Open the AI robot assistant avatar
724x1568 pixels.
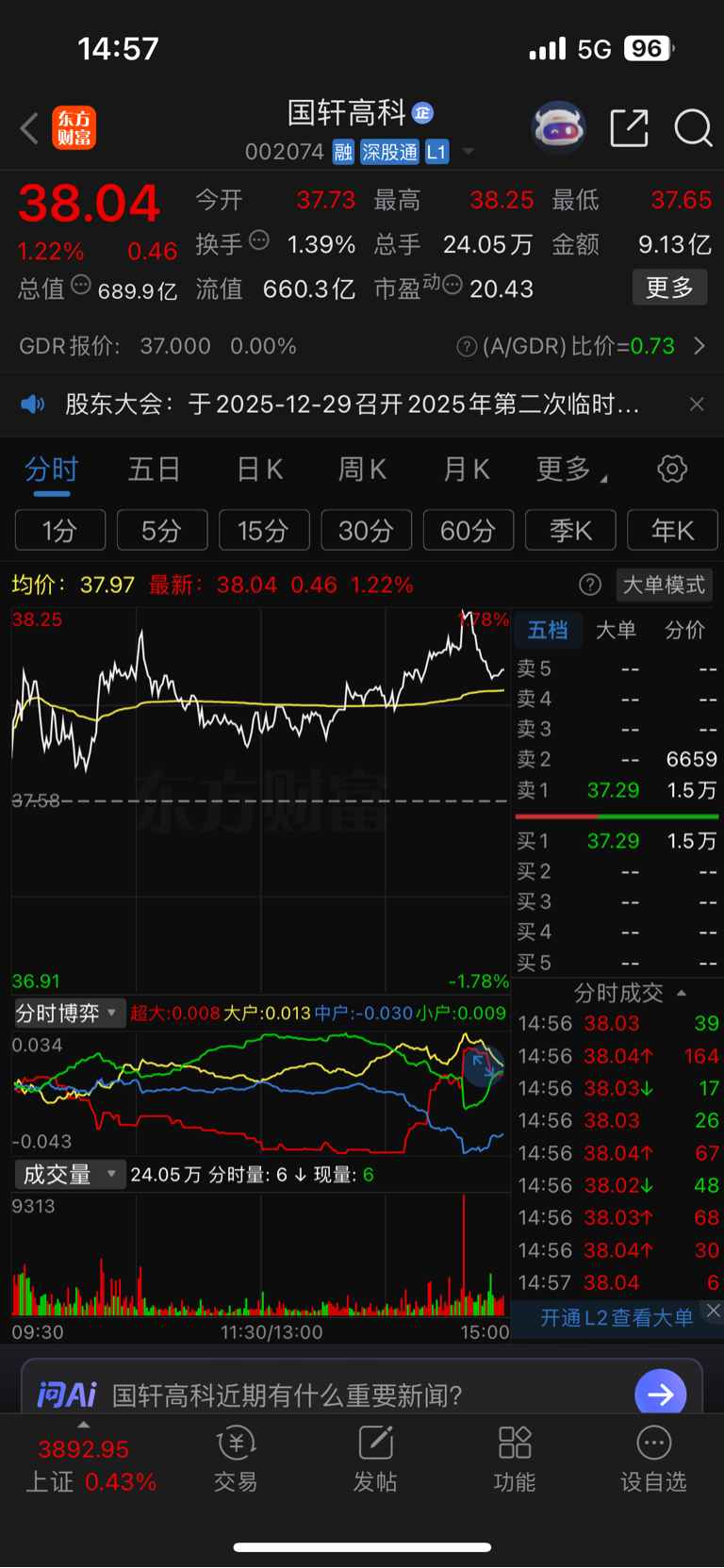click(558, 127)
